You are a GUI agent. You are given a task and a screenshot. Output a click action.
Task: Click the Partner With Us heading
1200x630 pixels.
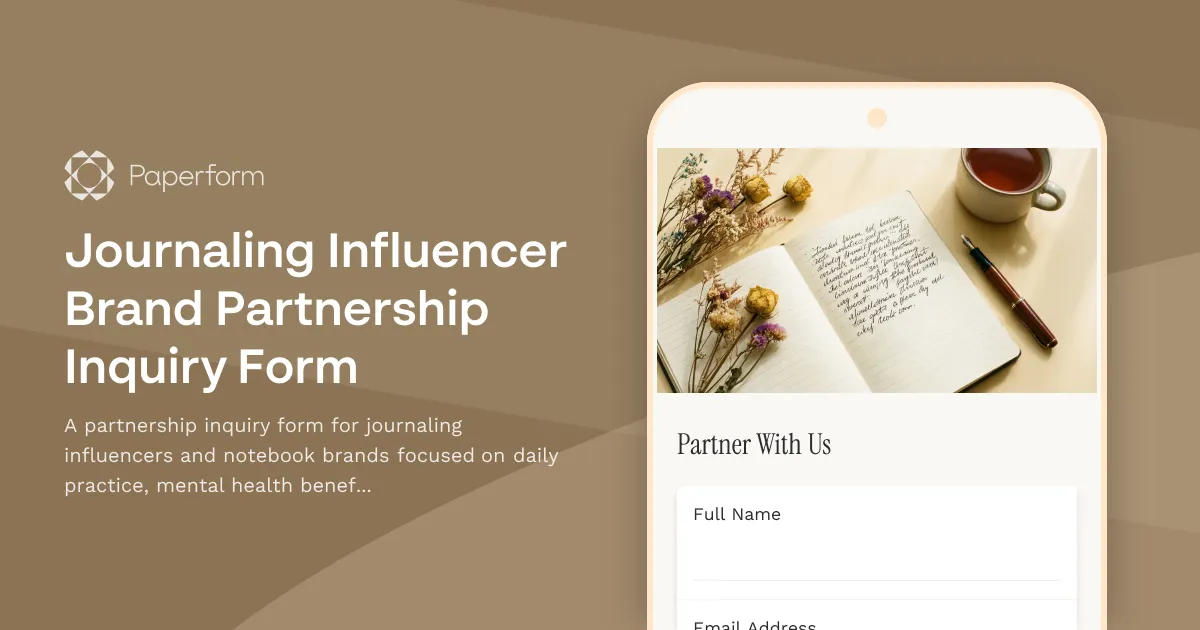coord(754,445)
